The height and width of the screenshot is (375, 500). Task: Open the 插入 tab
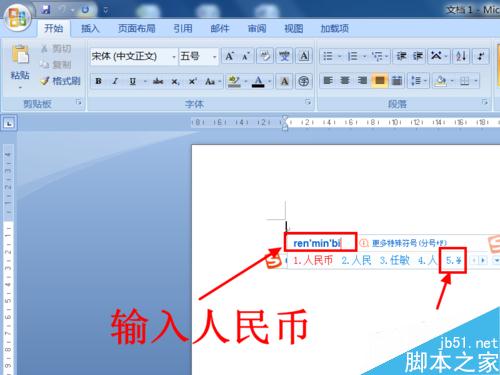click(x=90, y=29)
